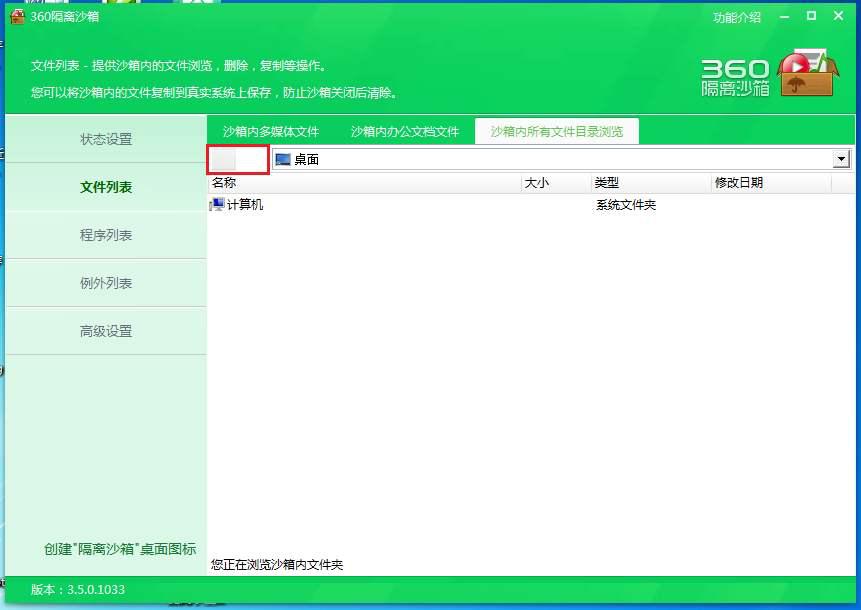
Task: Open 高级设置 in sidebar
Action: coord(106,331)
